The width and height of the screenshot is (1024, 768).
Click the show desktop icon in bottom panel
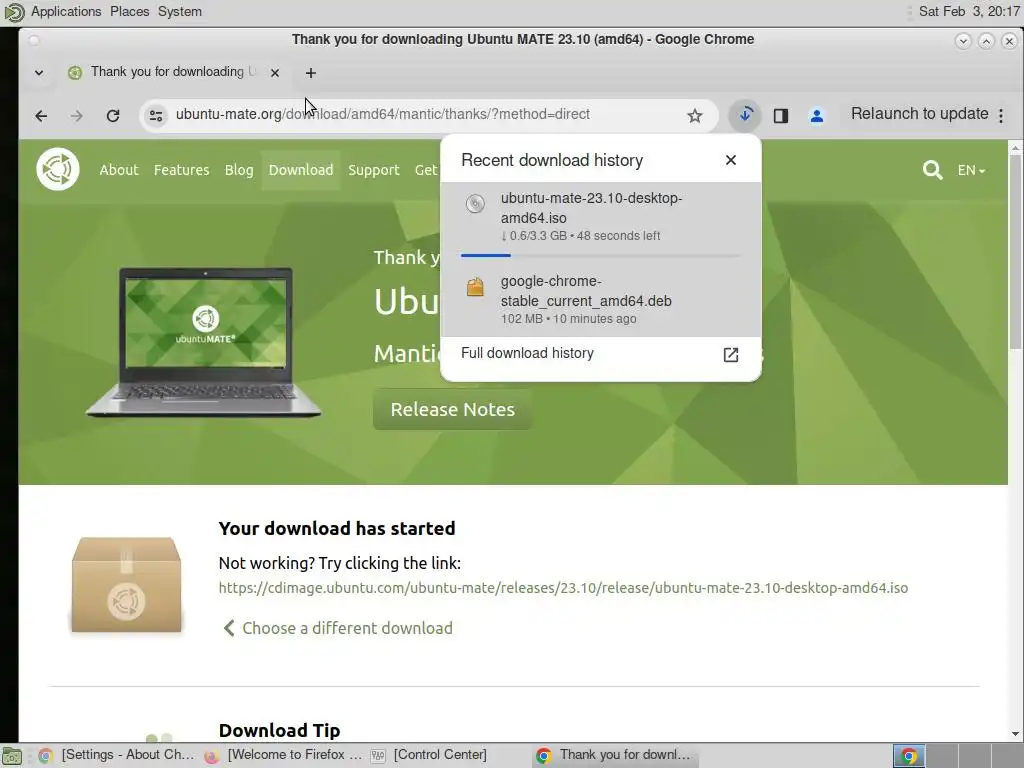point(12,756)
